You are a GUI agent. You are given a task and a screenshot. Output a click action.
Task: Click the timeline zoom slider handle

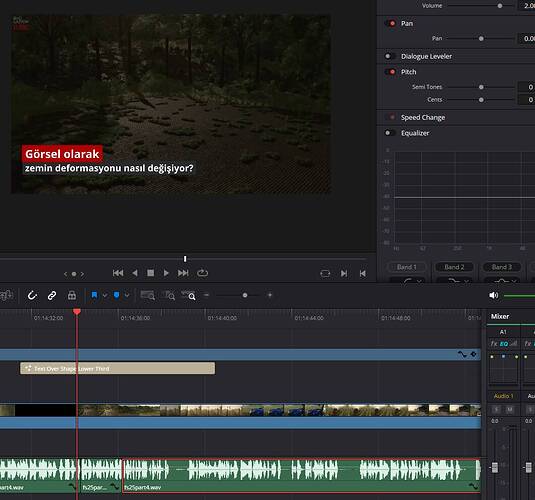click(x=245, y=295)
